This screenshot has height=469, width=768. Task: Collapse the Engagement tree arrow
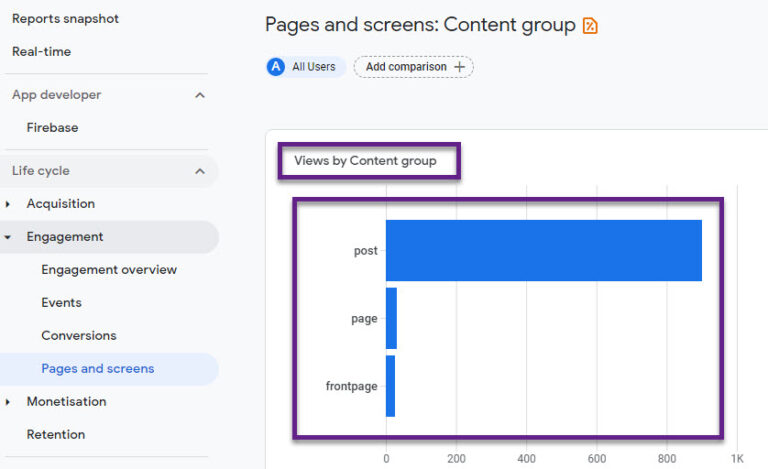(8, 237)
